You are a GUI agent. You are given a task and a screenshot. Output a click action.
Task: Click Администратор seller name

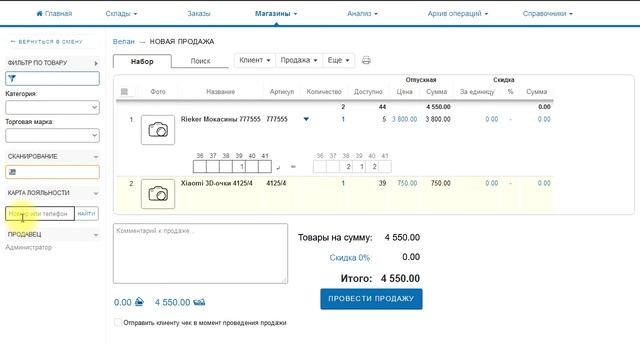(29, 247)
